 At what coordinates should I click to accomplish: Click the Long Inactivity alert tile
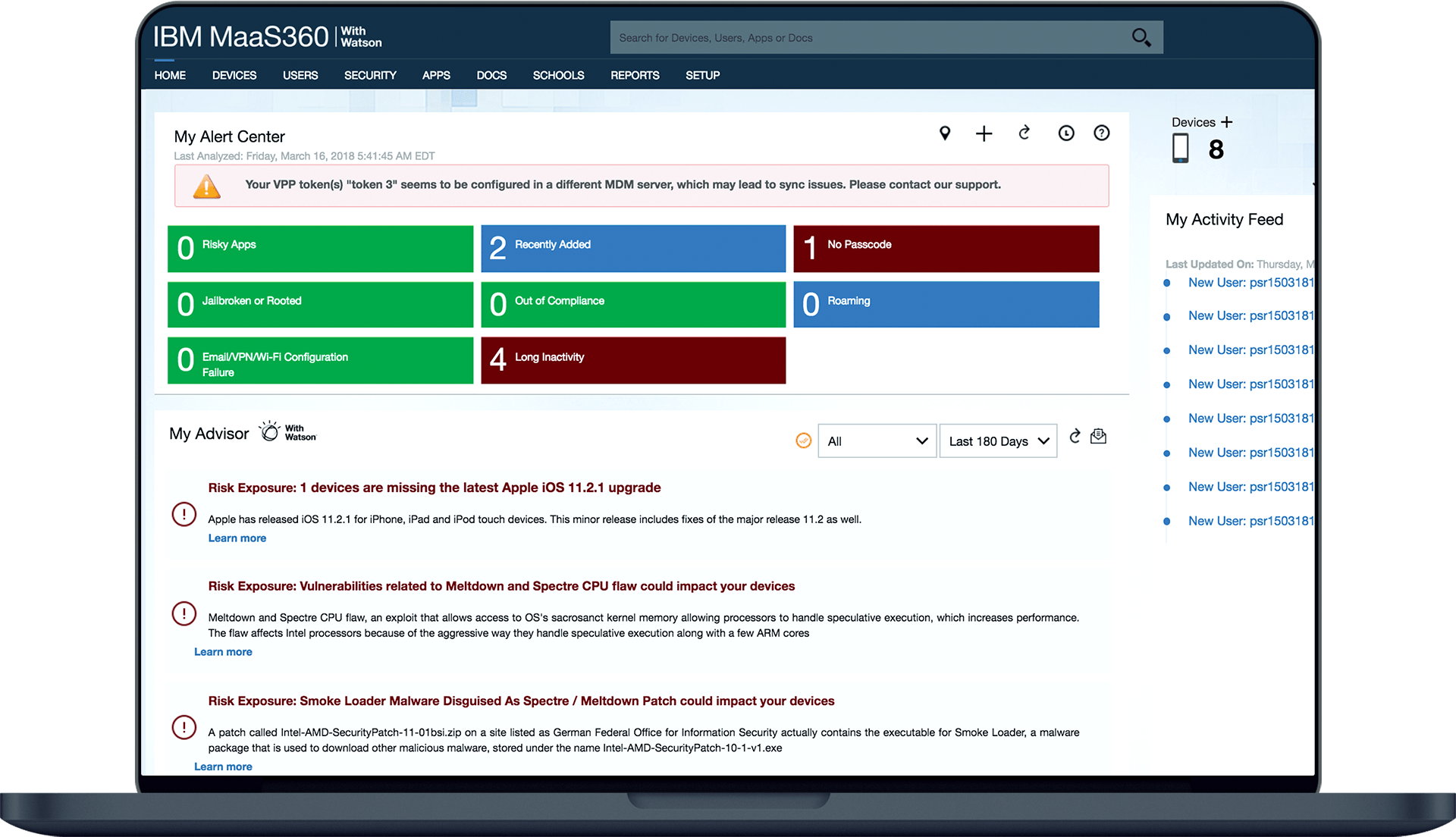point(633,361)
